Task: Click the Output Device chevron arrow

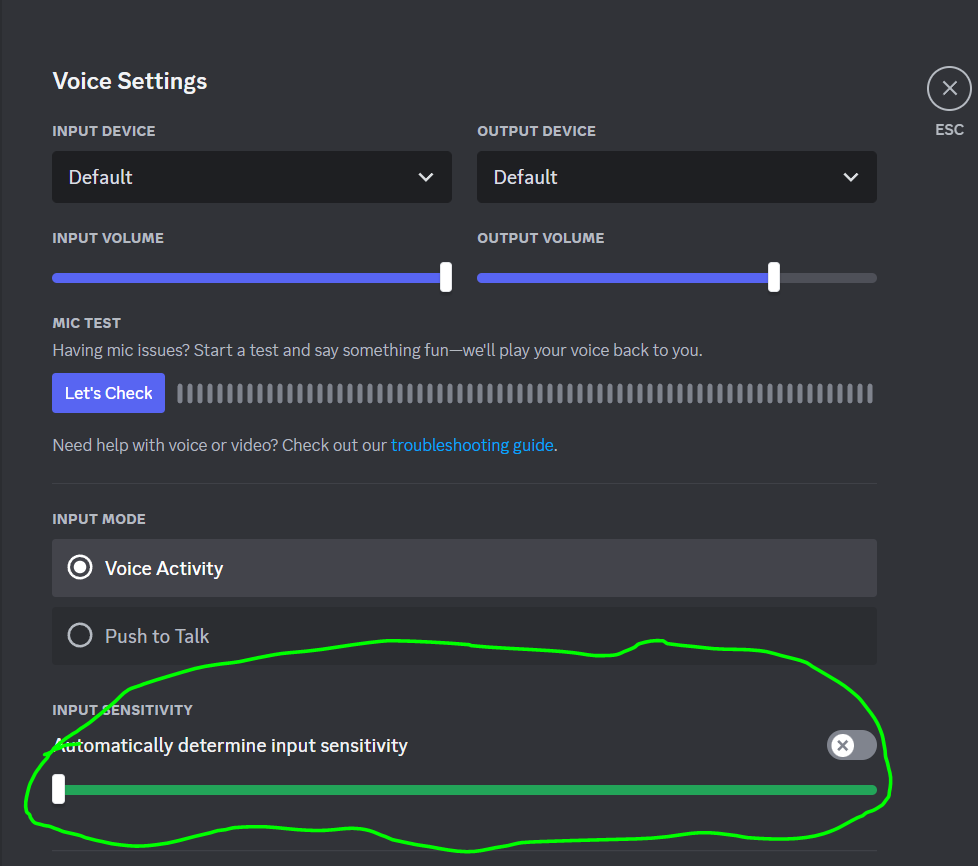Action: (x=851, y=177)
